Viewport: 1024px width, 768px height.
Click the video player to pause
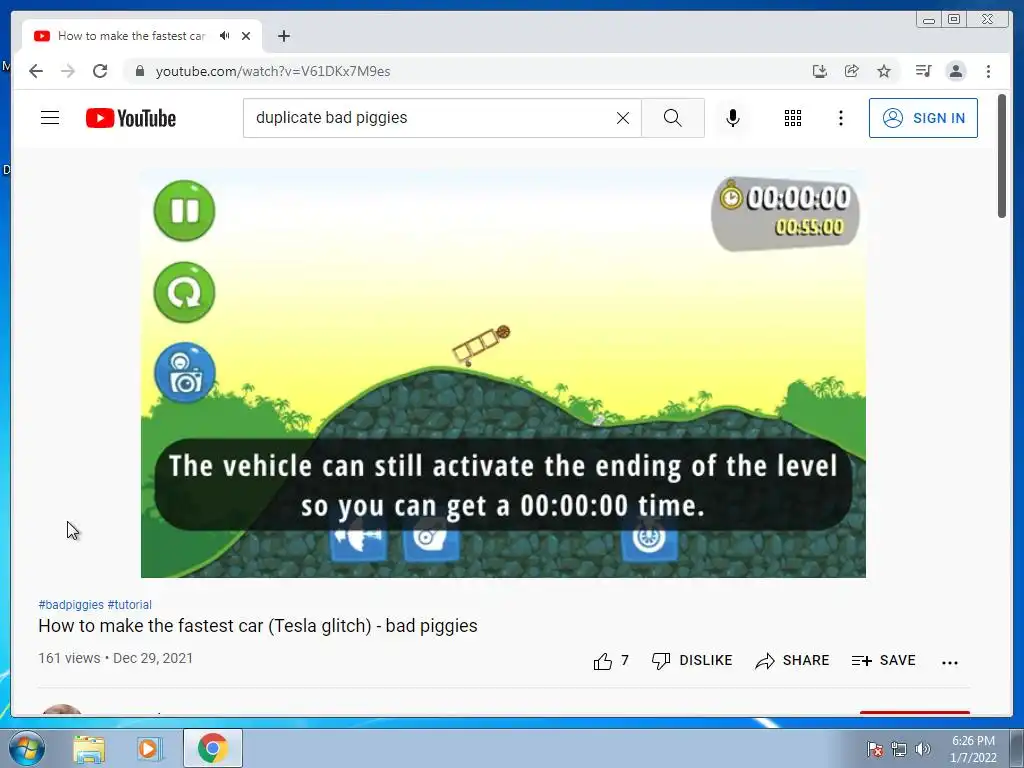(503, 374)
